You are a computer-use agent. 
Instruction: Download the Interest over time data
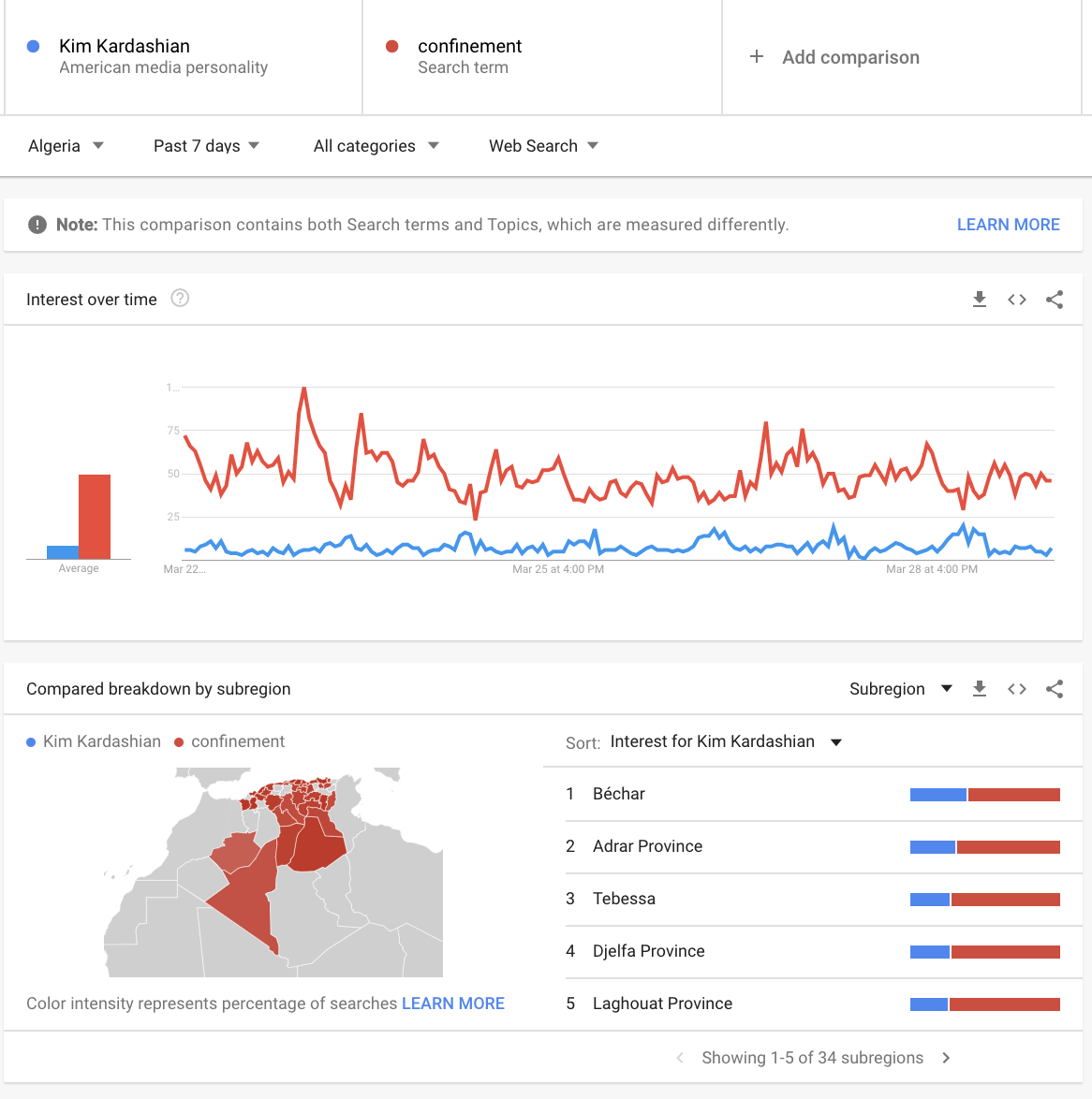coord(980,300)
